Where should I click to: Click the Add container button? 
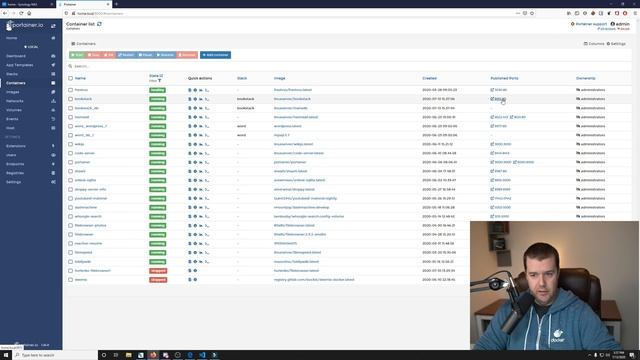point(216,55)
